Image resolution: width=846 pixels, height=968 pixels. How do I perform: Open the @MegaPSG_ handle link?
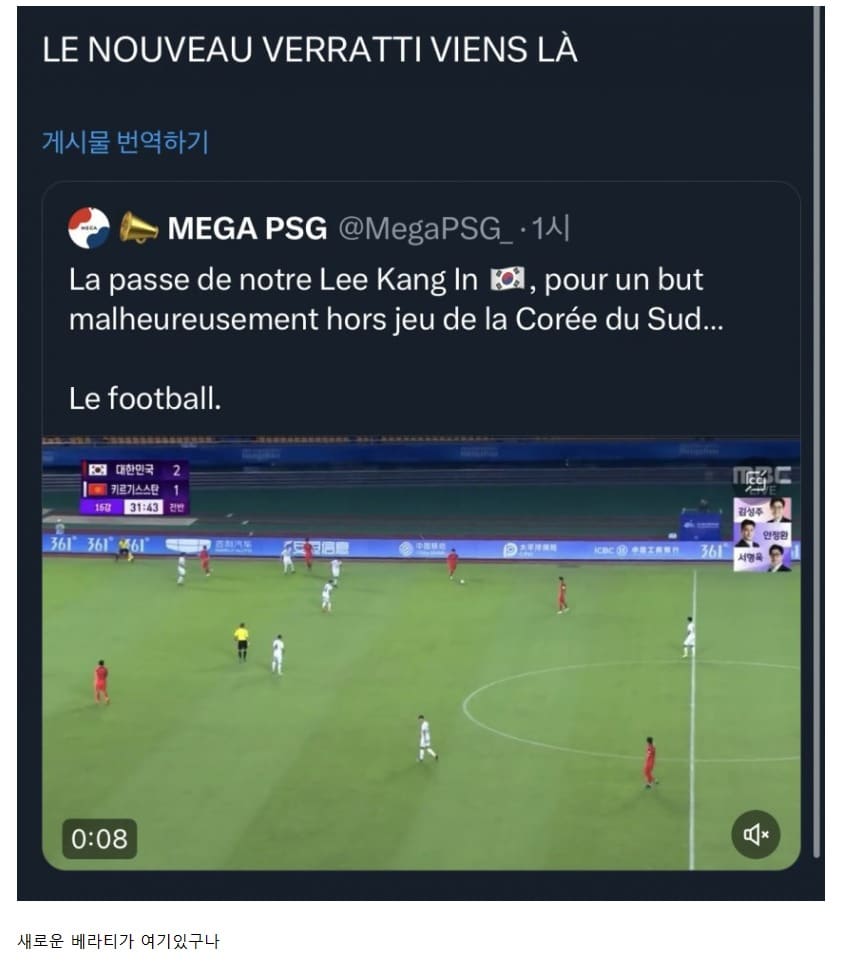point(425,228)
